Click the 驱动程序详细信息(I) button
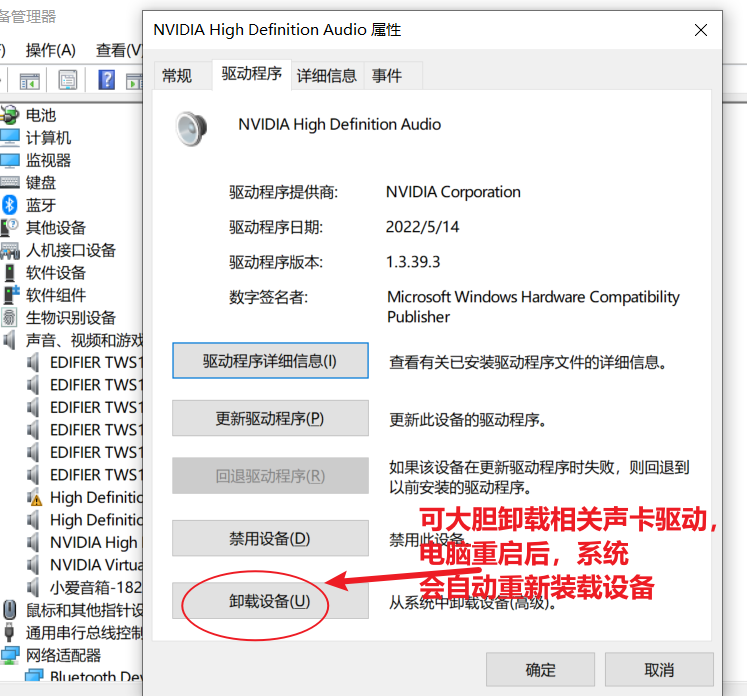This screenshot has width=747, height=696. click(x=270, y=361)
